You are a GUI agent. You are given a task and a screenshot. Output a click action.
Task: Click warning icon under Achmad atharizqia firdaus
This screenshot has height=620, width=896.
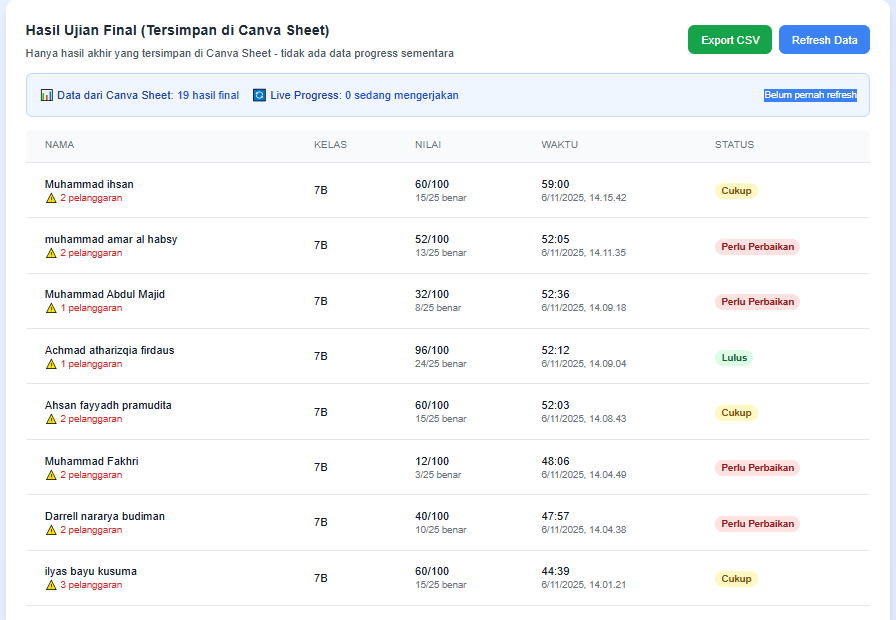click(x=51, y=364)
